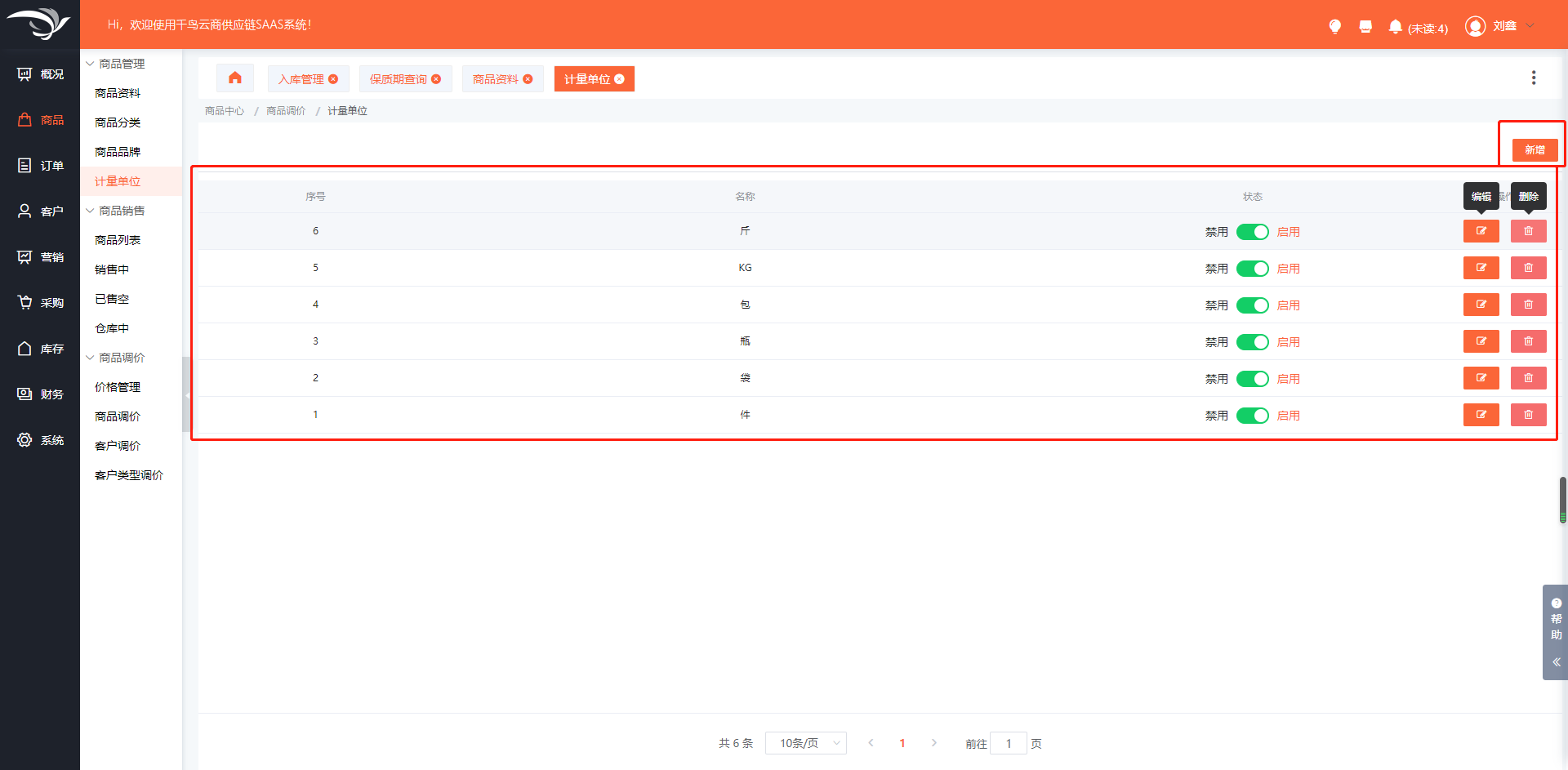Click the vertical page scrollbar

coord(1563,500)
